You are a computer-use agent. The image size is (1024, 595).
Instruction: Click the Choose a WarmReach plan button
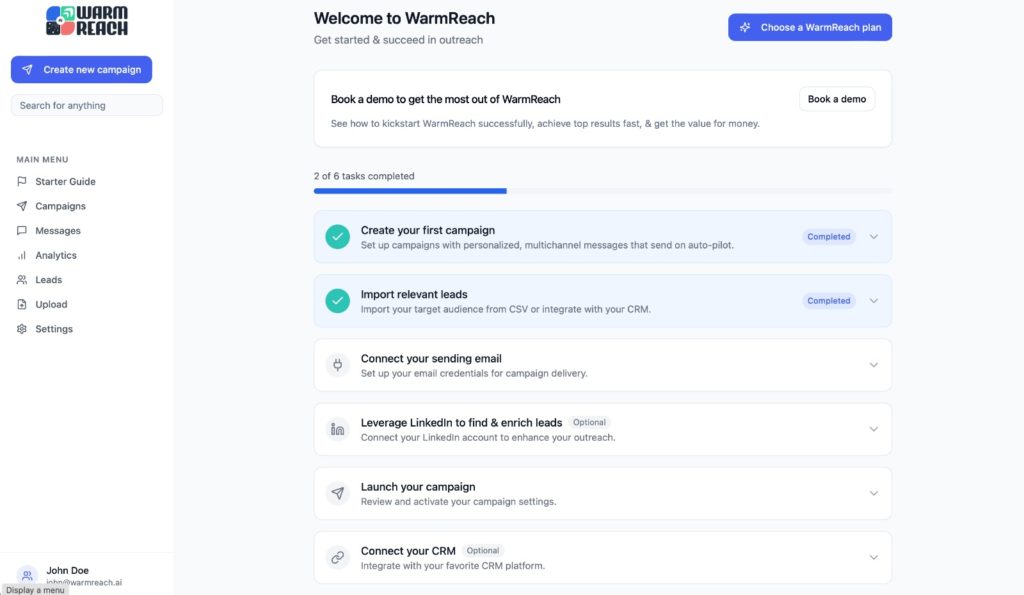click(810, 27)
